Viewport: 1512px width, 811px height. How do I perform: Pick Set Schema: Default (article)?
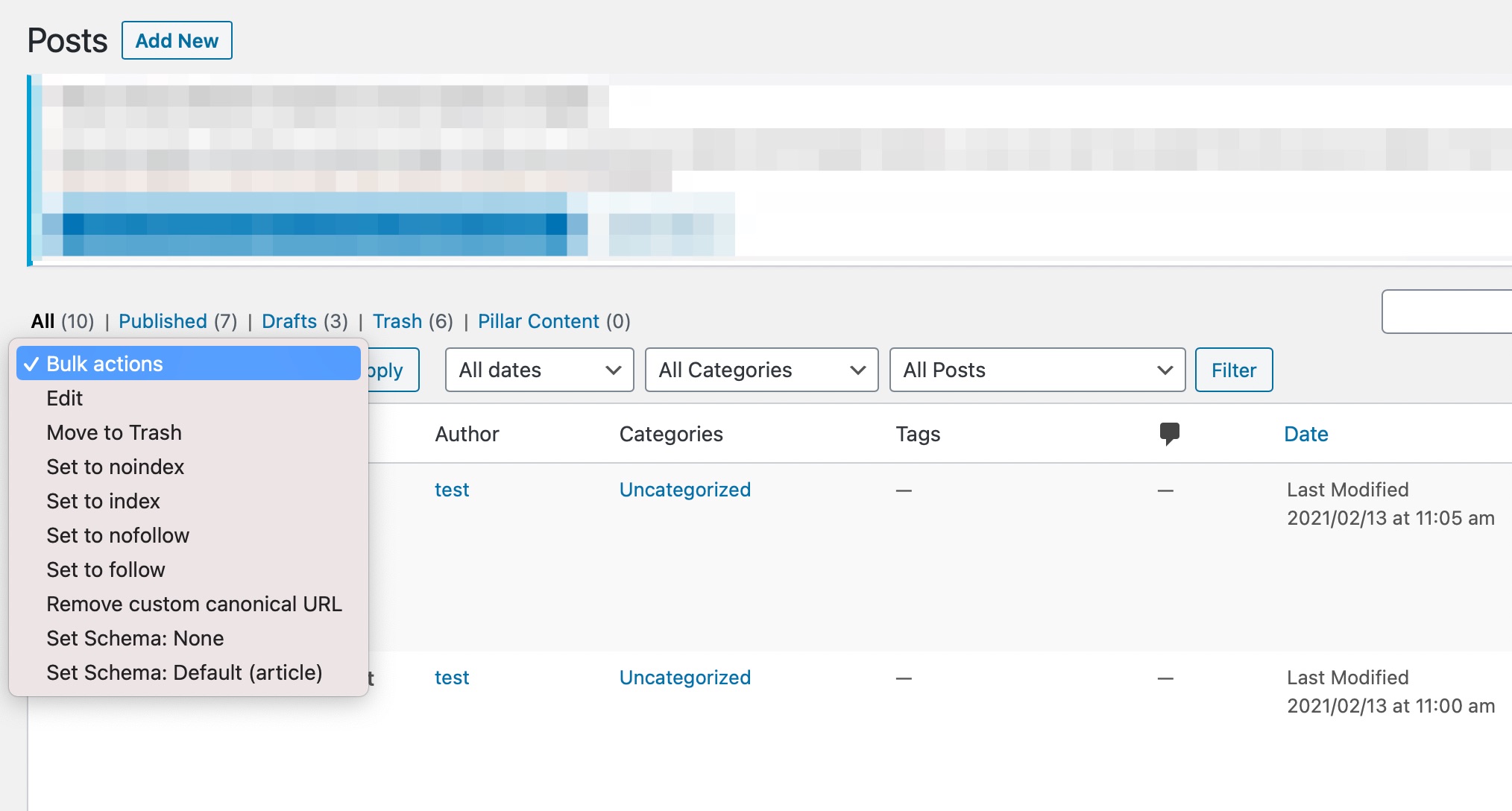point(184,672)
